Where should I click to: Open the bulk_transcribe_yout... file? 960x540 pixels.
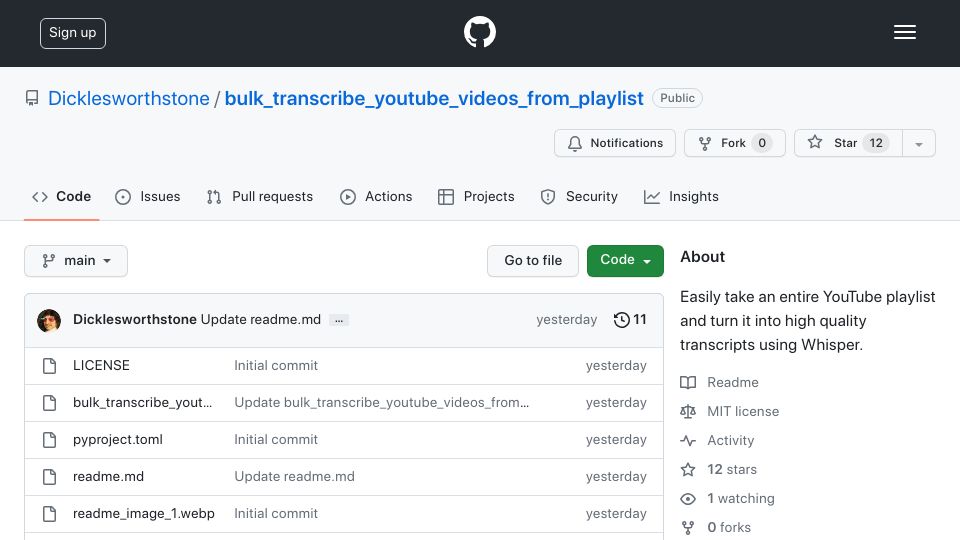pos(143,402)
